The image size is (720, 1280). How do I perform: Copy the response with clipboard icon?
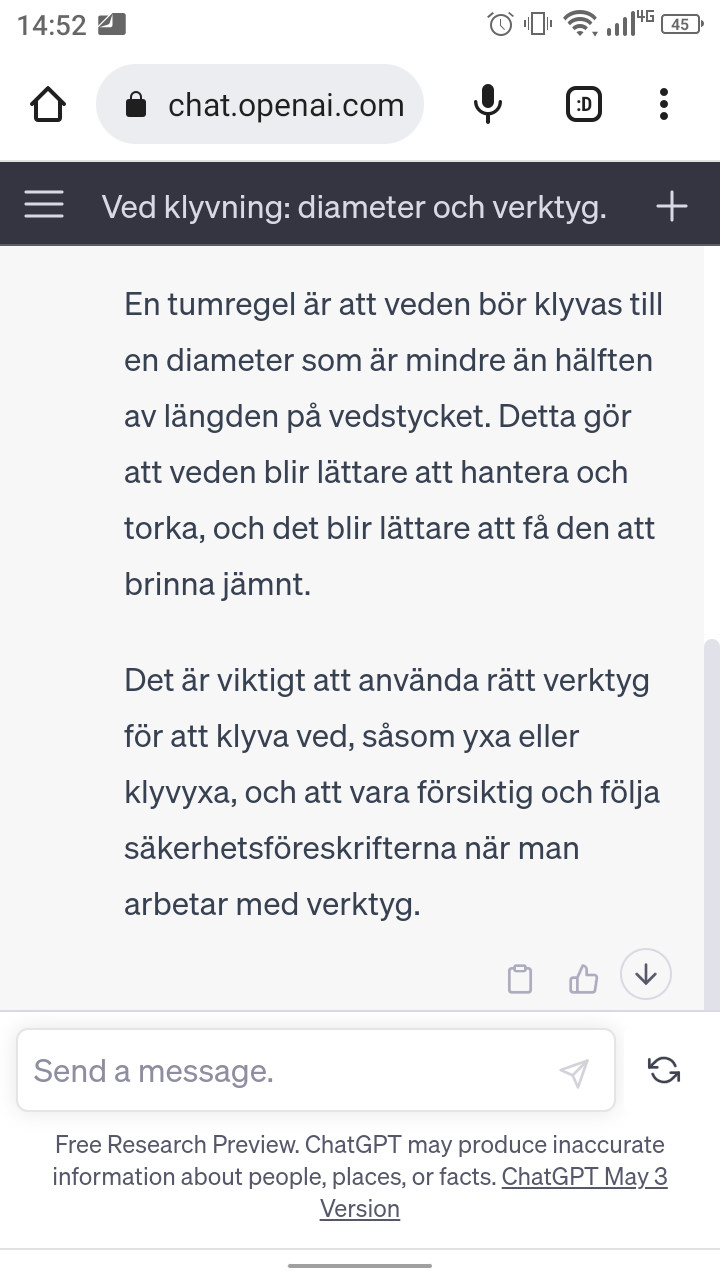coord(520,979)
